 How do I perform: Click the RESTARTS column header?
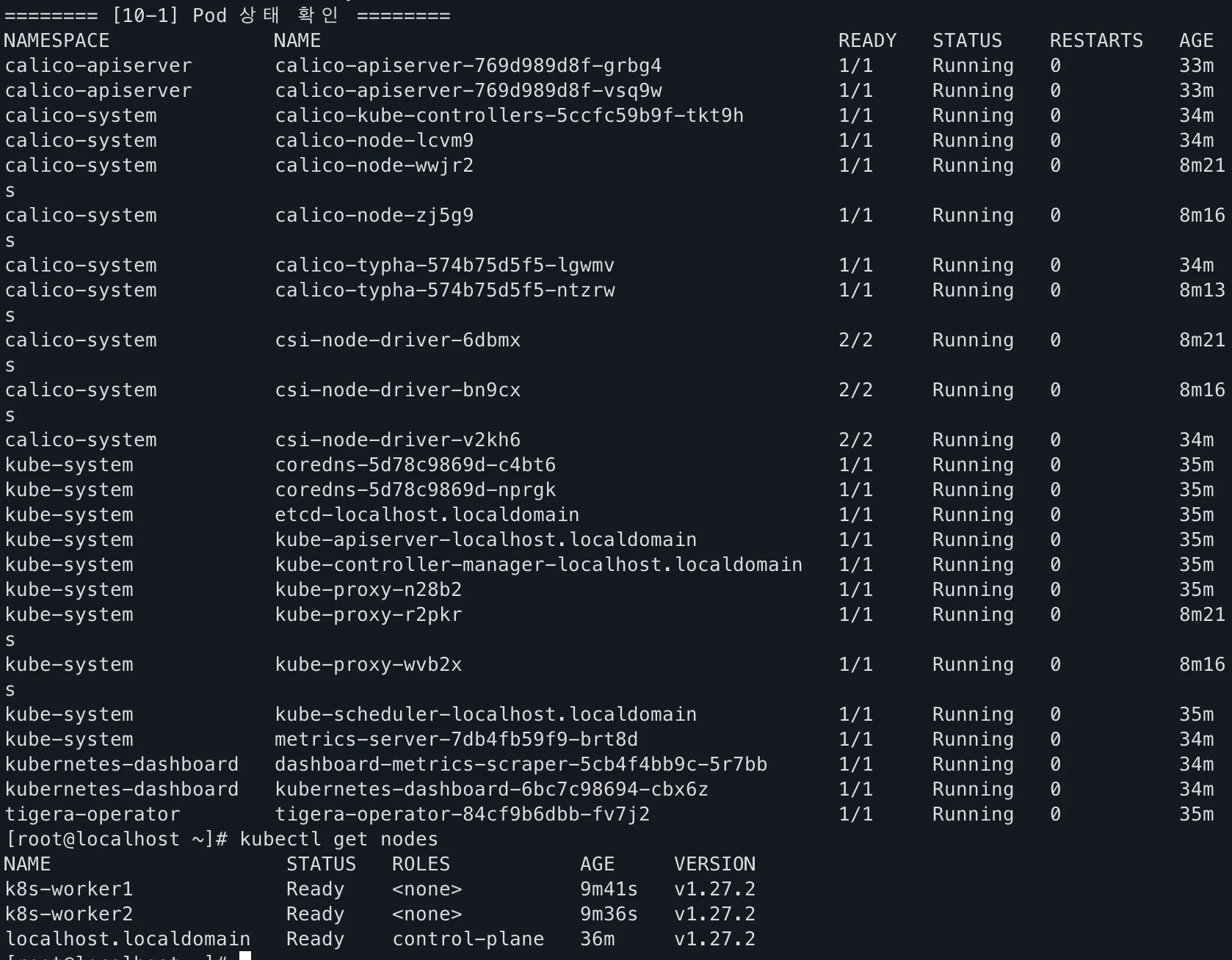[1096, 41]
